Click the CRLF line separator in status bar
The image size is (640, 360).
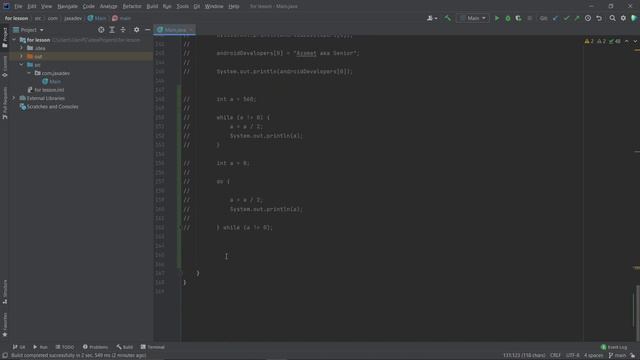556,356
